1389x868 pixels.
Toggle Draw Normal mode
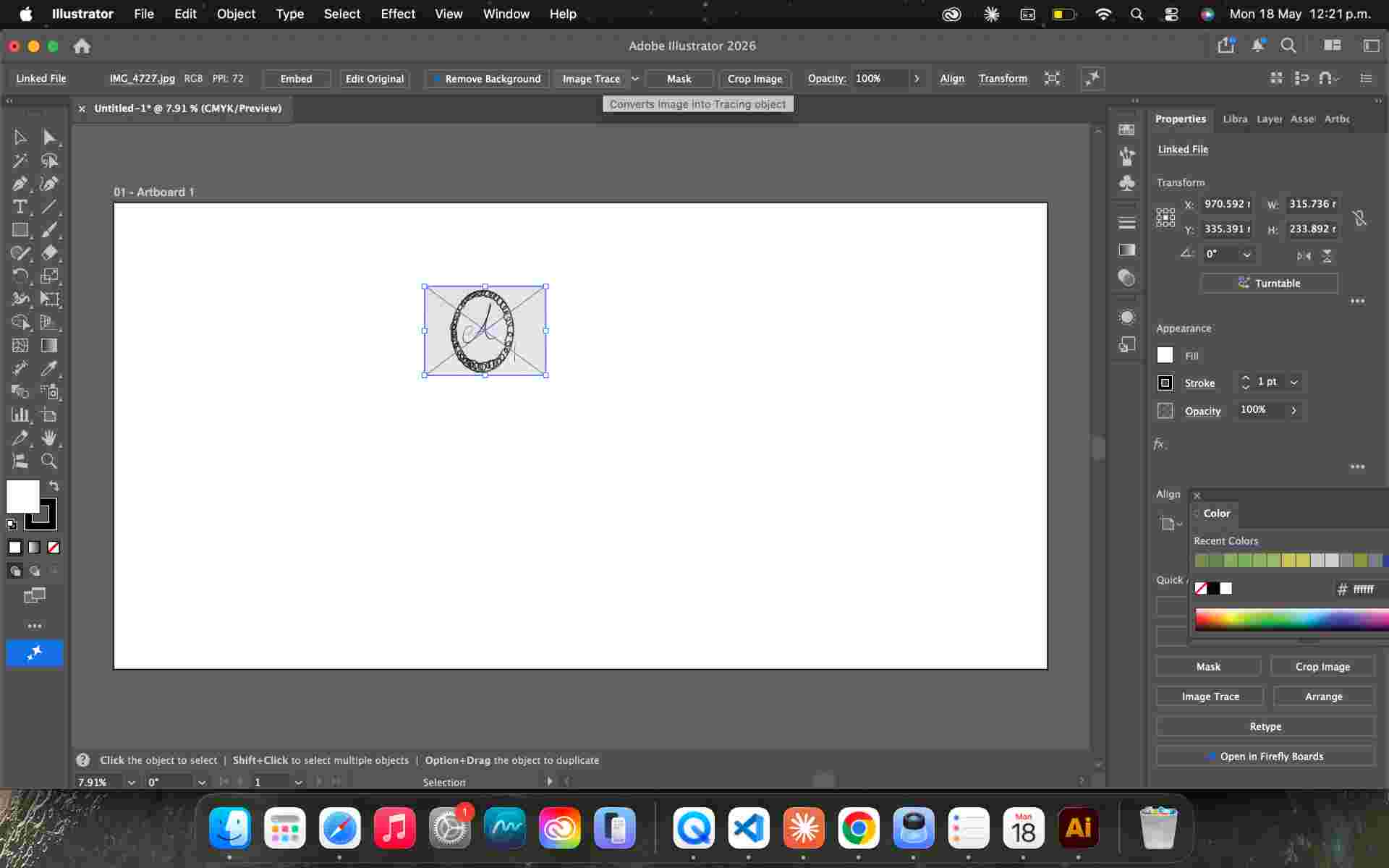tap(14, 571)
